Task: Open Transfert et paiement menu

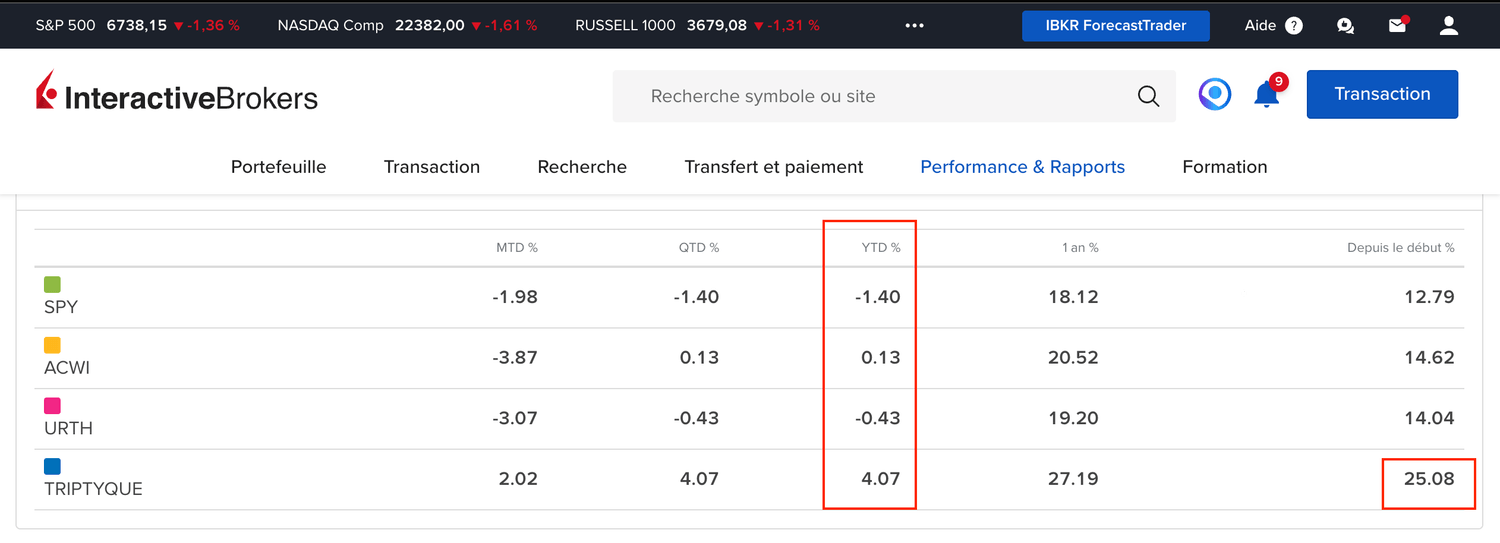Action: pos(774,167)
